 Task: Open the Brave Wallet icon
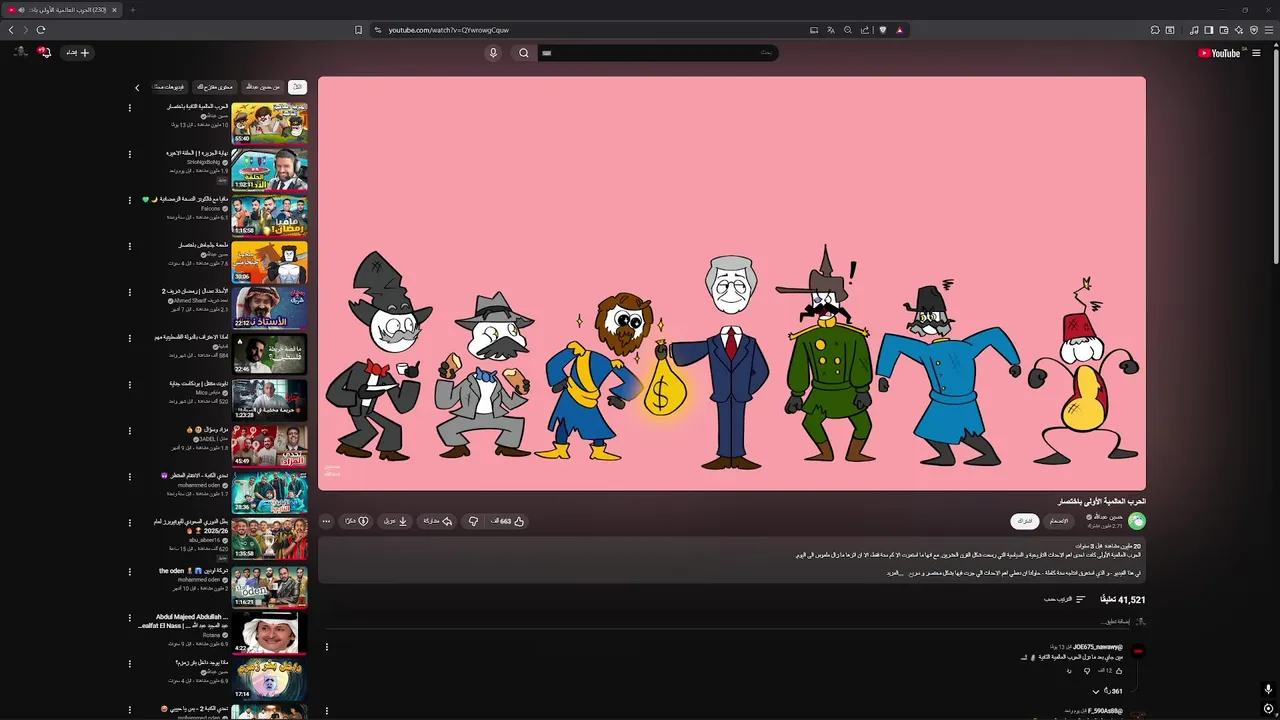[1224, 30]
